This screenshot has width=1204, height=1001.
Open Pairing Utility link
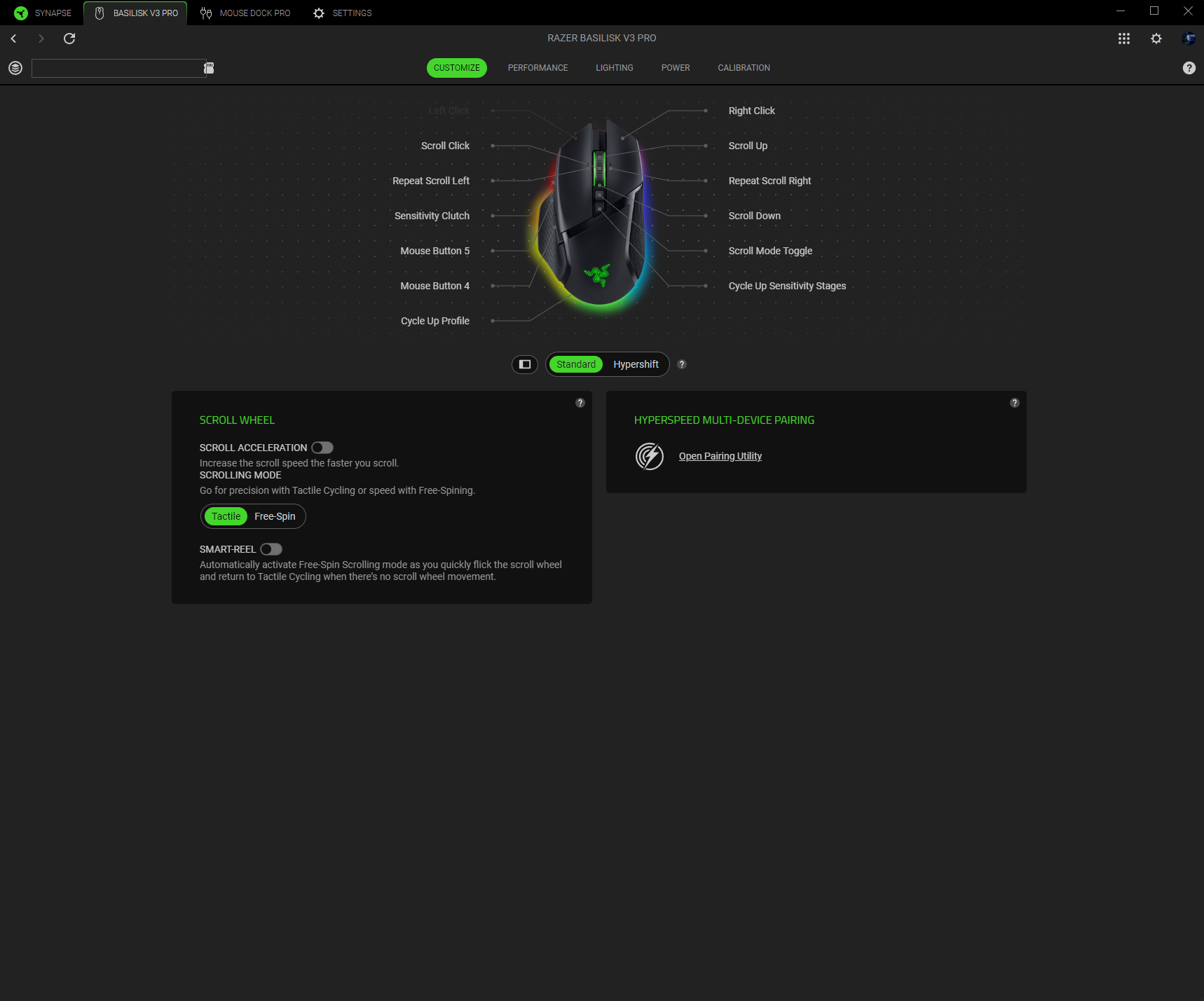[x=720, y=456]
